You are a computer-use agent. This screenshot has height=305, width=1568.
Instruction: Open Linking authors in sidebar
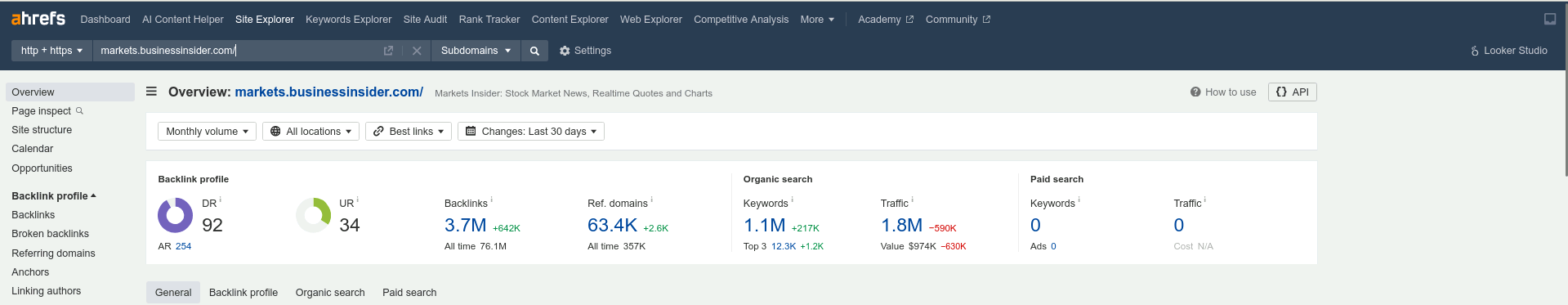47,291
